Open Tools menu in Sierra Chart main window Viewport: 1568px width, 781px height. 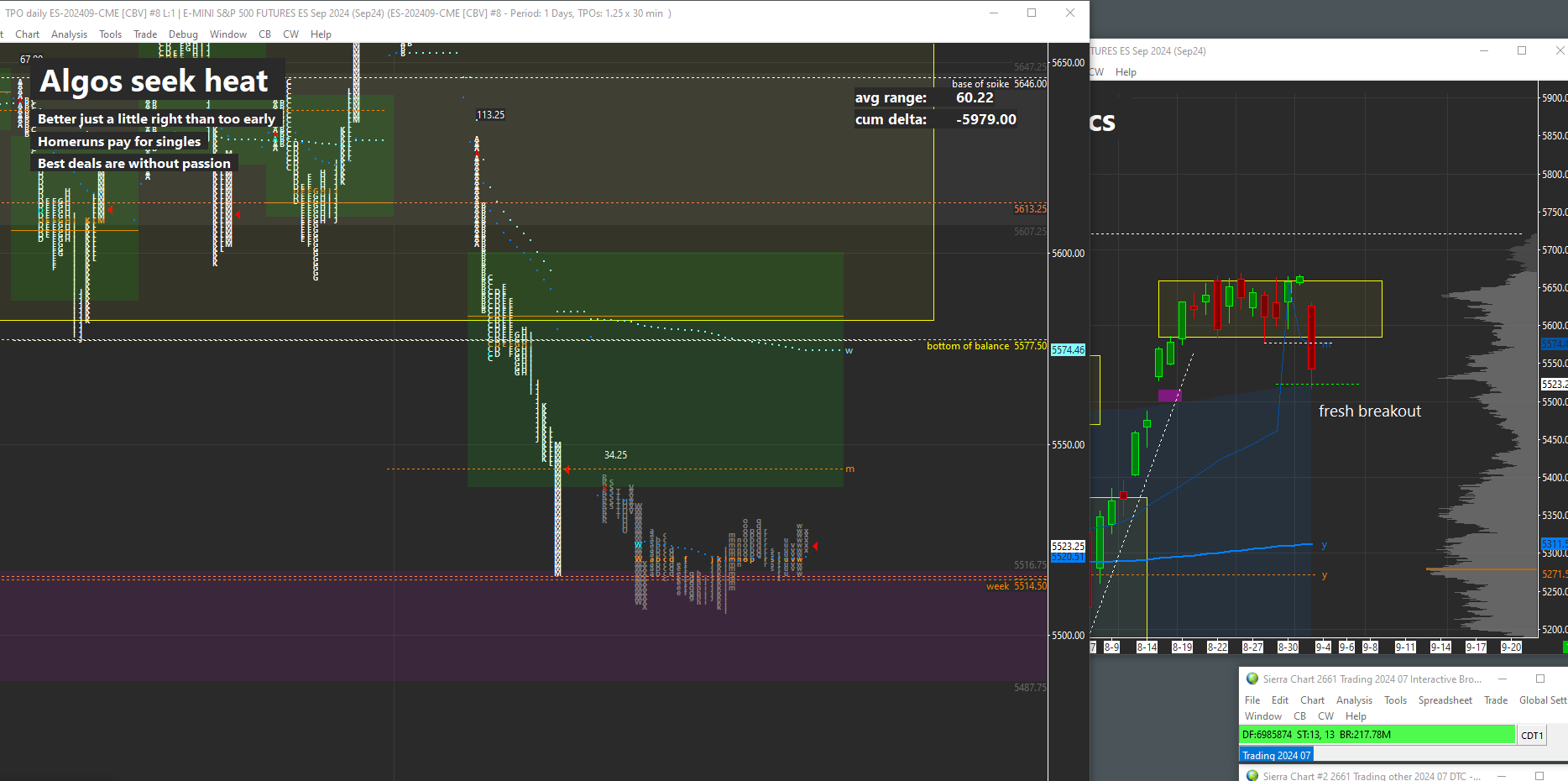[1395, 700]
